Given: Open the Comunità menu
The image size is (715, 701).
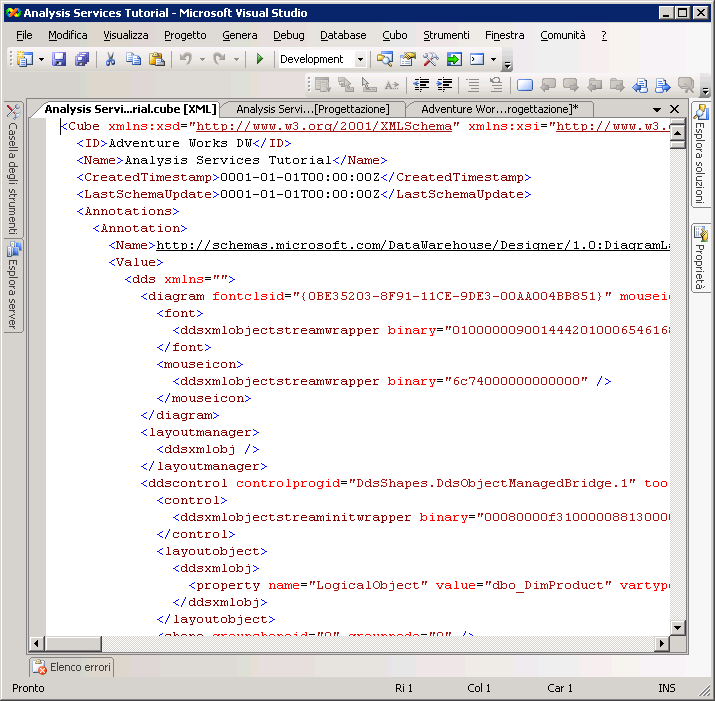Looking at the screenshot, I should [563, 35].
